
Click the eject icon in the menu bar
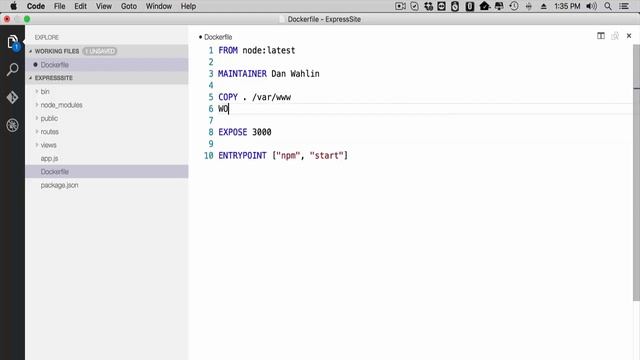(x=544, y=7)
